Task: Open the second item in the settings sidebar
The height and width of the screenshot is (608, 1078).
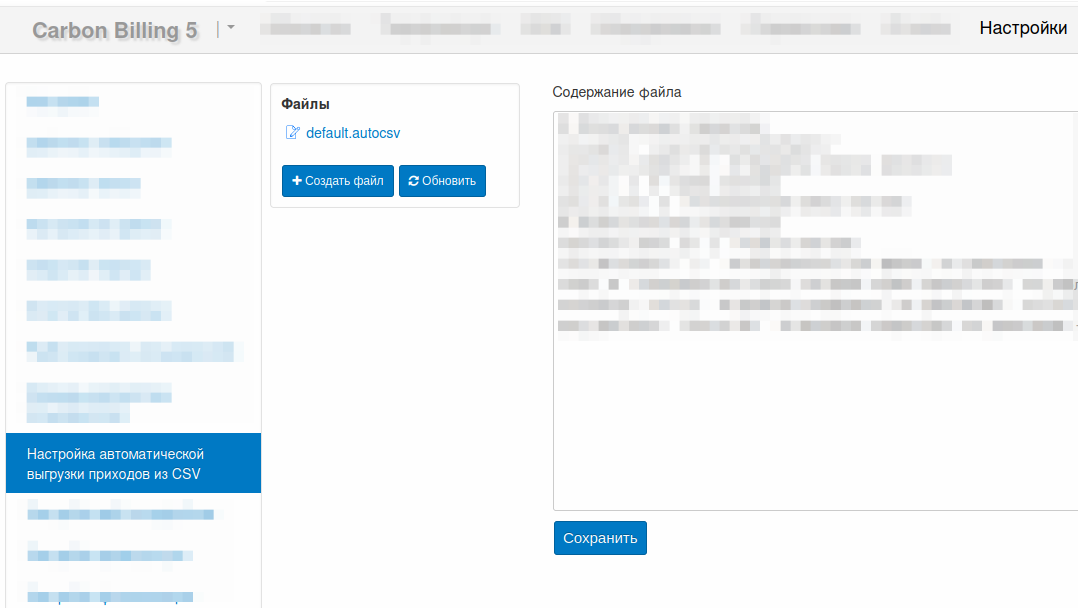Action: [x=99, y=144]
